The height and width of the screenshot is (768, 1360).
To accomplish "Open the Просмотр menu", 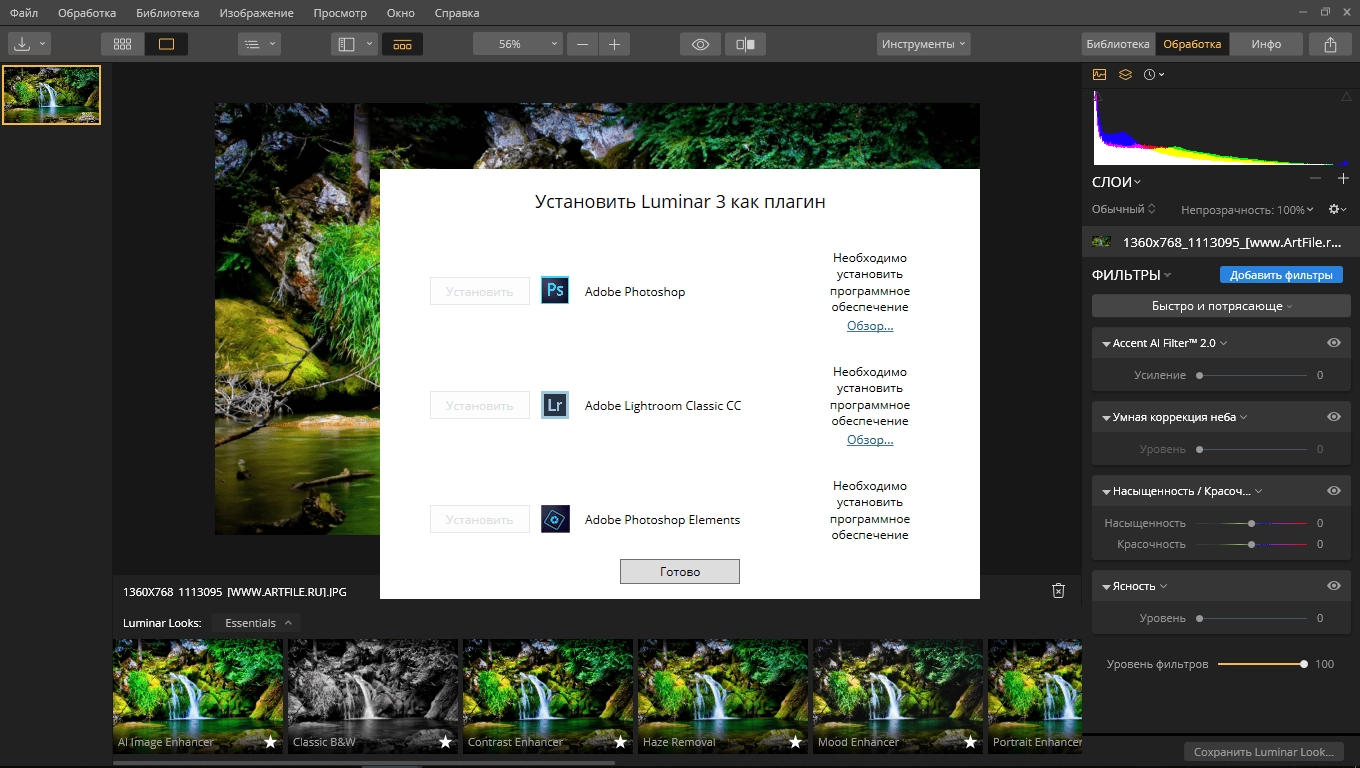I will [x=340, y=13].
